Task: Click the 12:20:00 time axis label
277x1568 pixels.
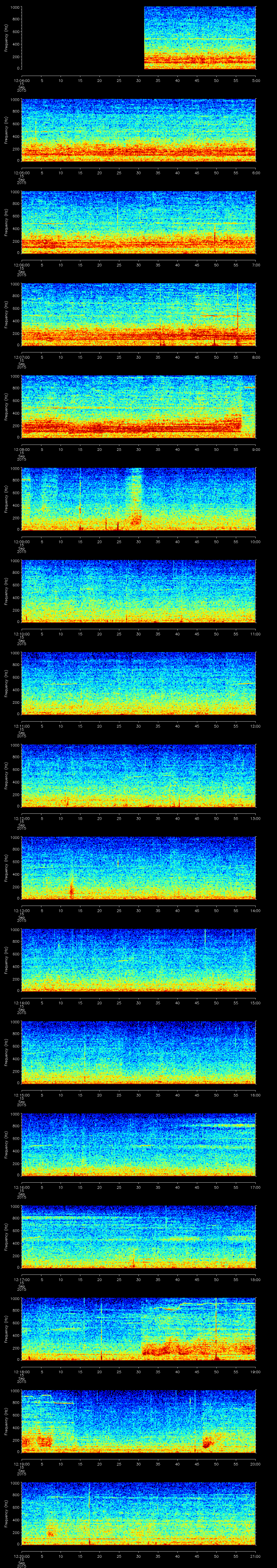Action: point(21,1556)
